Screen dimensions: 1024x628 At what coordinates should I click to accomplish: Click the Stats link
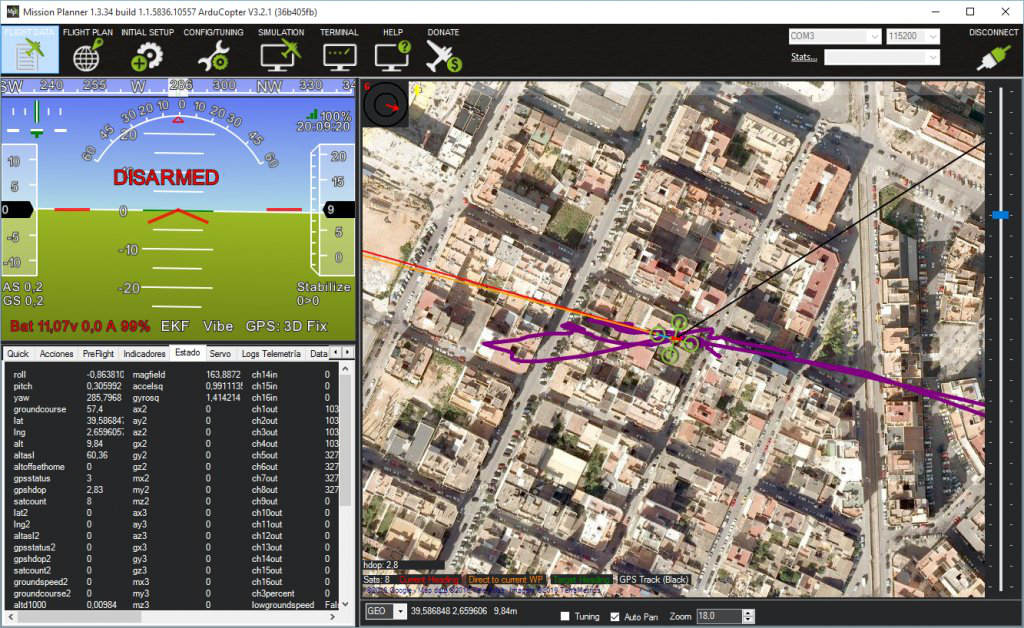click(803, 57)
